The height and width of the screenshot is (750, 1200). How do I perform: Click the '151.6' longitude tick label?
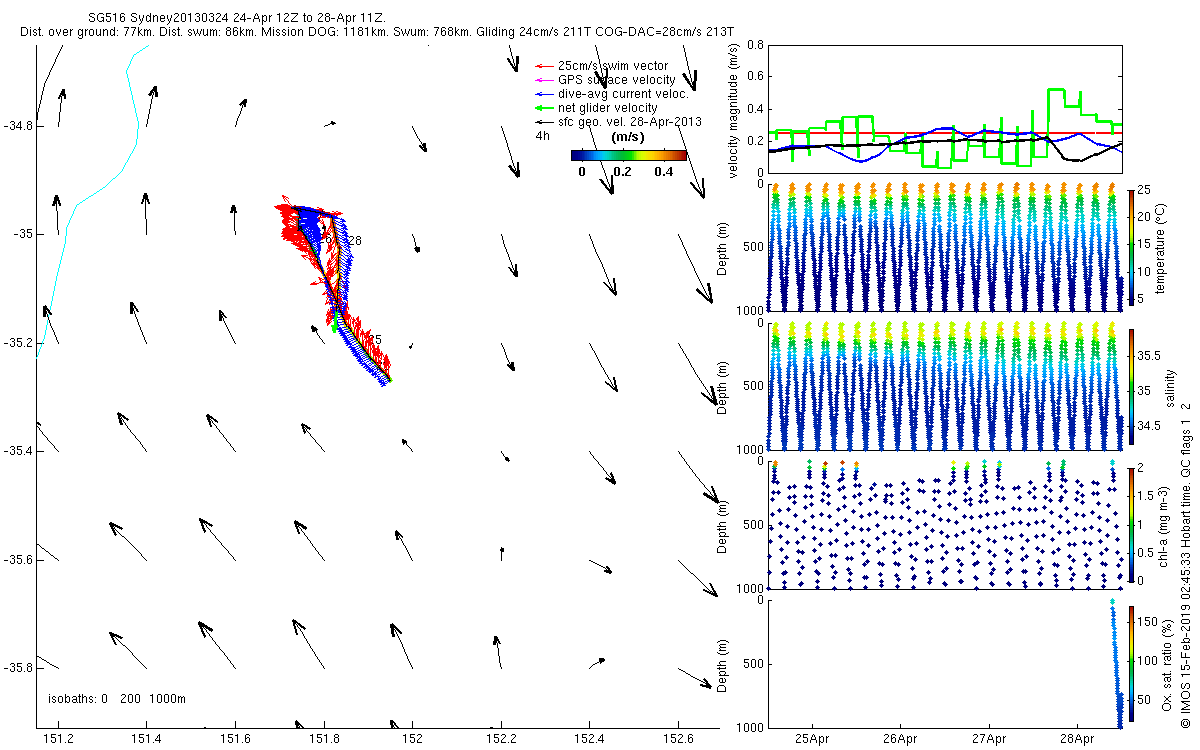[x=235, y=739]
